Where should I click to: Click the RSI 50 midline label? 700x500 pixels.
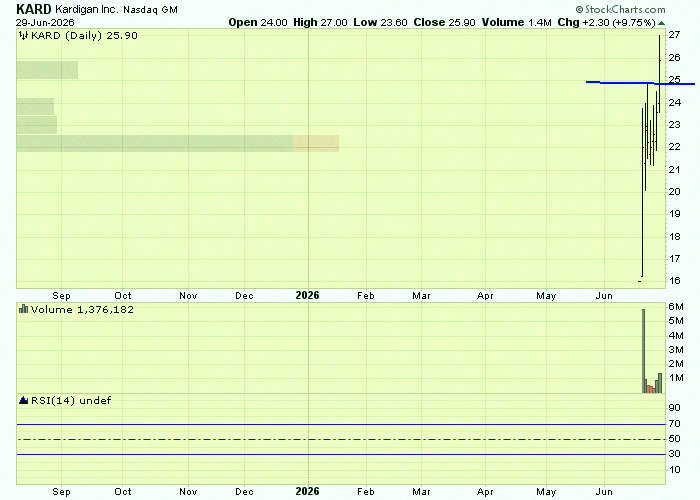click(675, 439)
